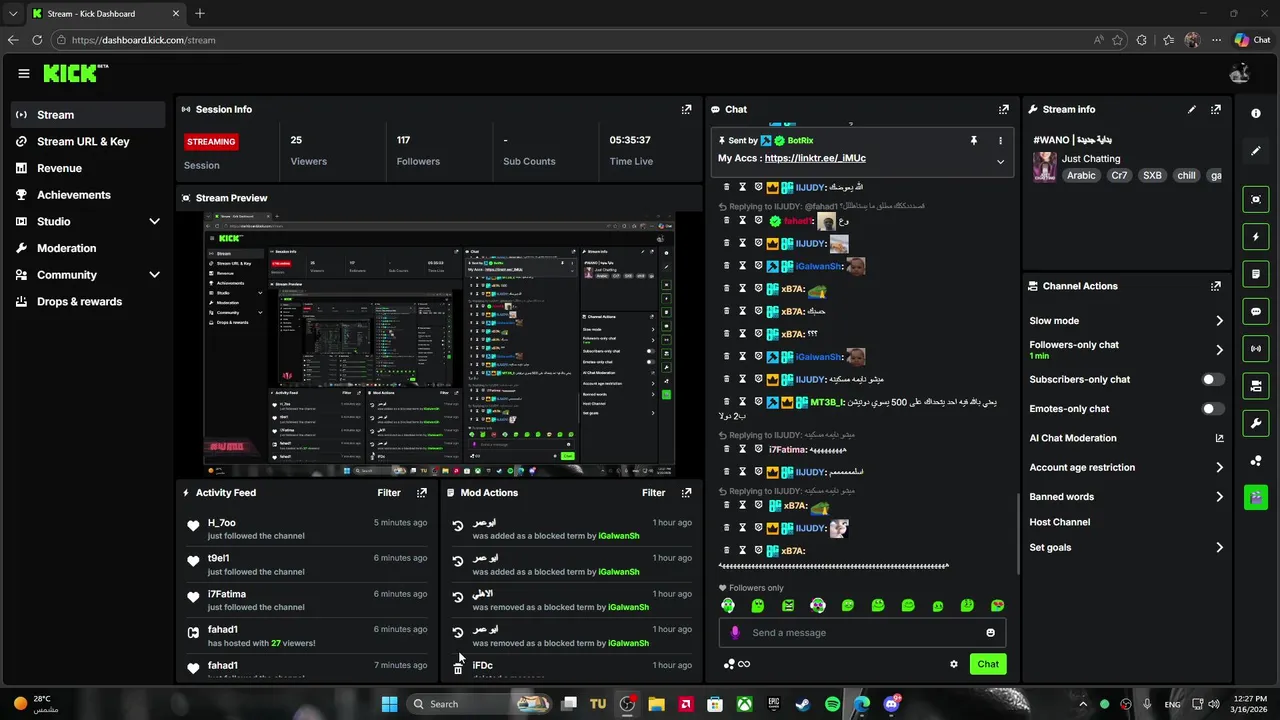
Task: Click the Arabic stream tag
Action: (1081, 175)
